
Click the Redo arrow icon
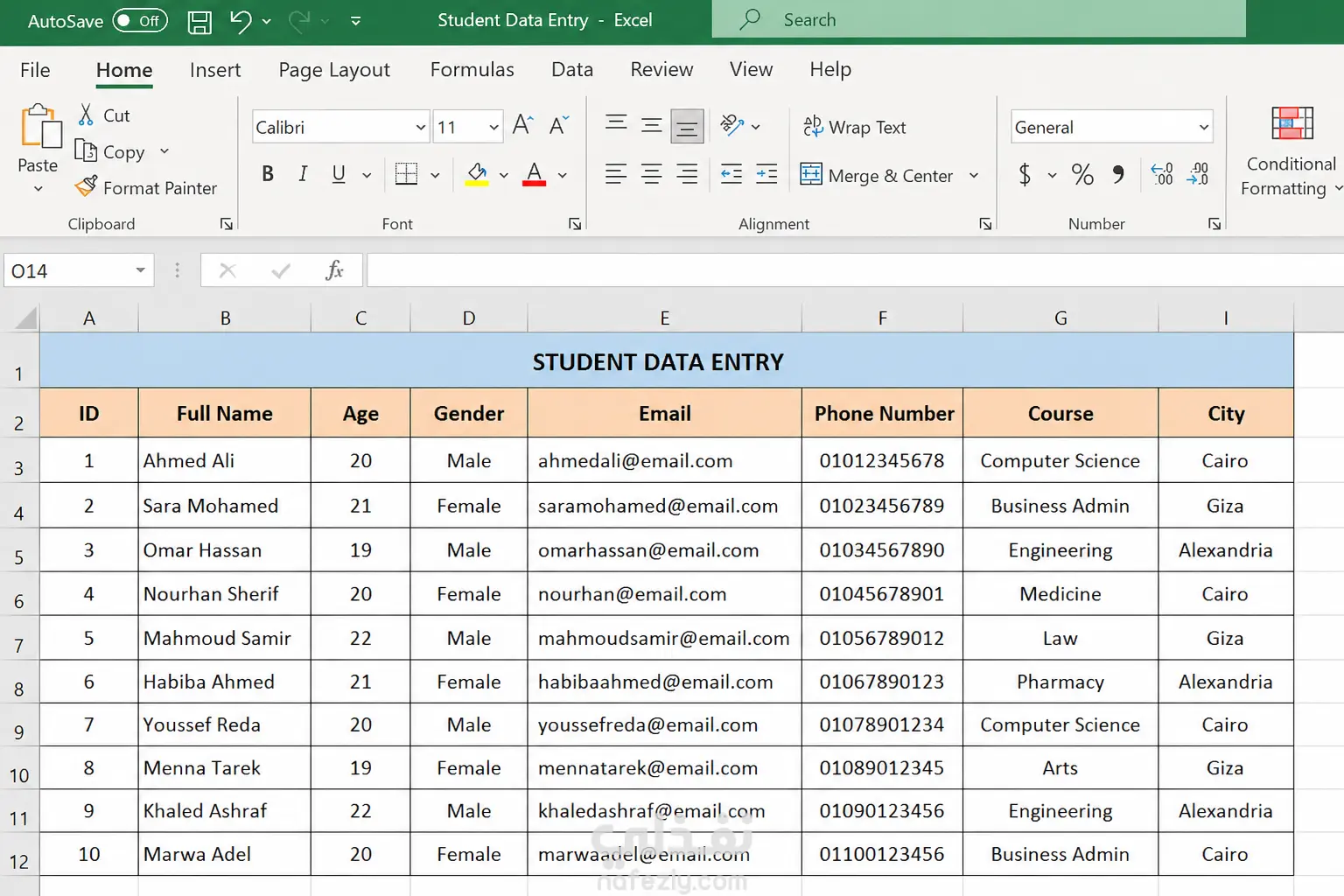pos(299,21)
